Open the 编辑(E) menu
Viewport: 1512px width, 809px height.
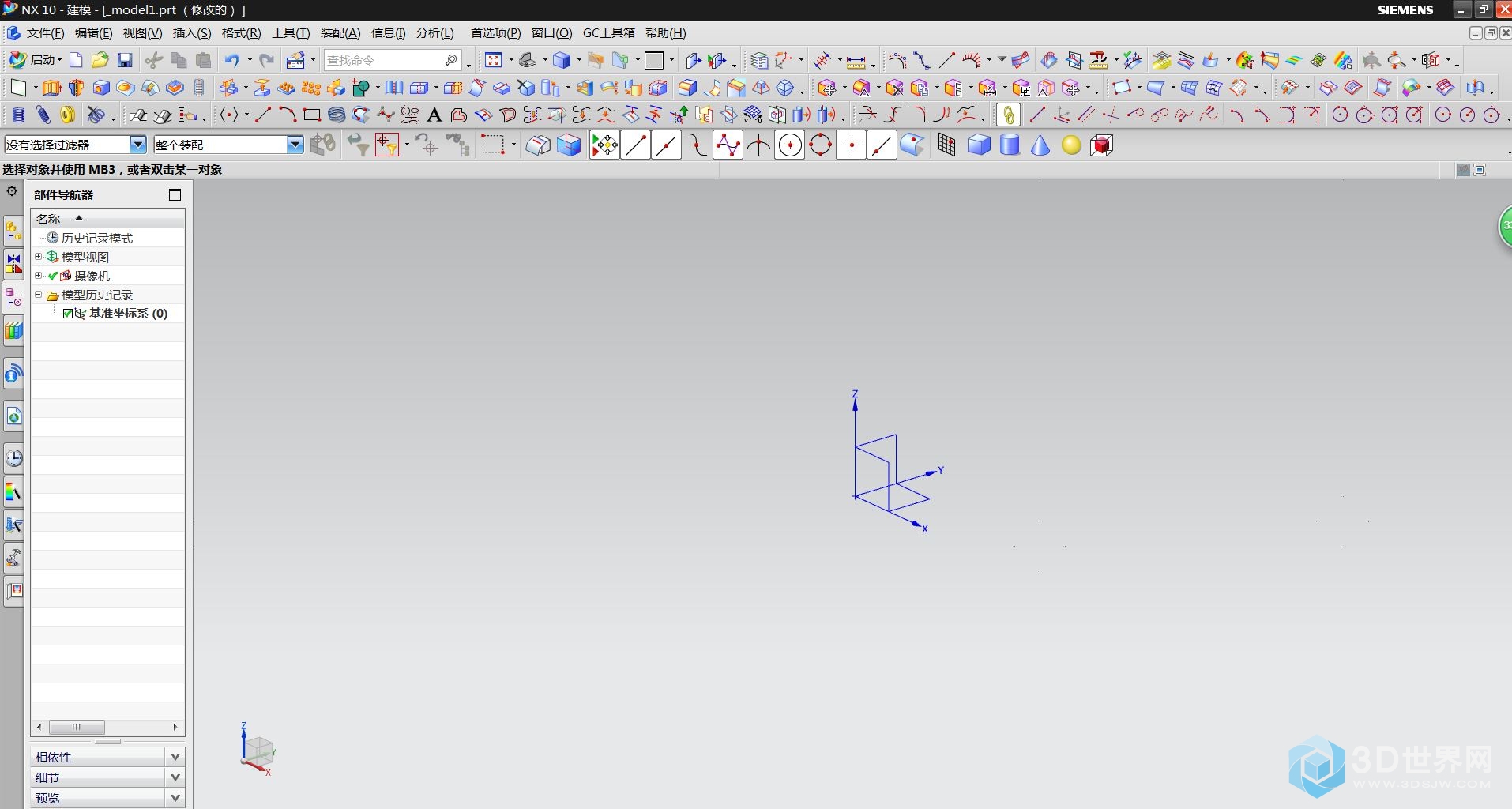[93, 33]
